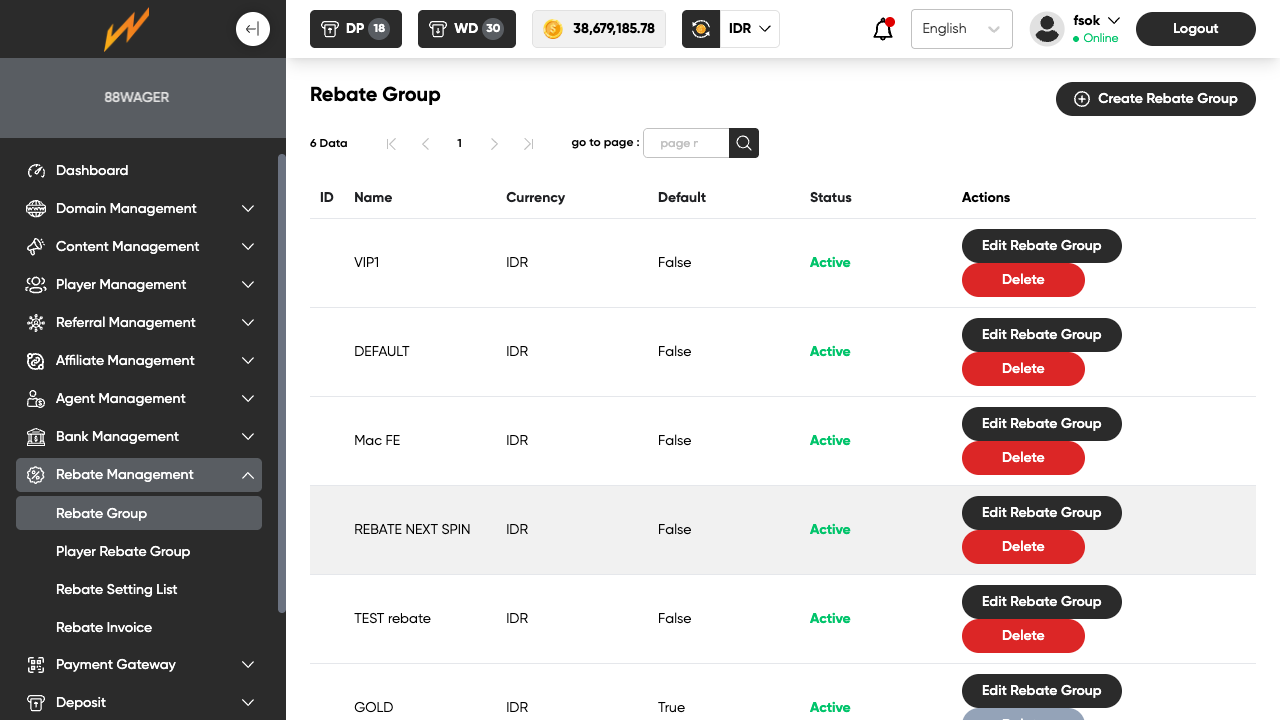Edit Rebate Group for Mac FE
This screenshot has height=720, width=1280.
(x=1042, y=424)
